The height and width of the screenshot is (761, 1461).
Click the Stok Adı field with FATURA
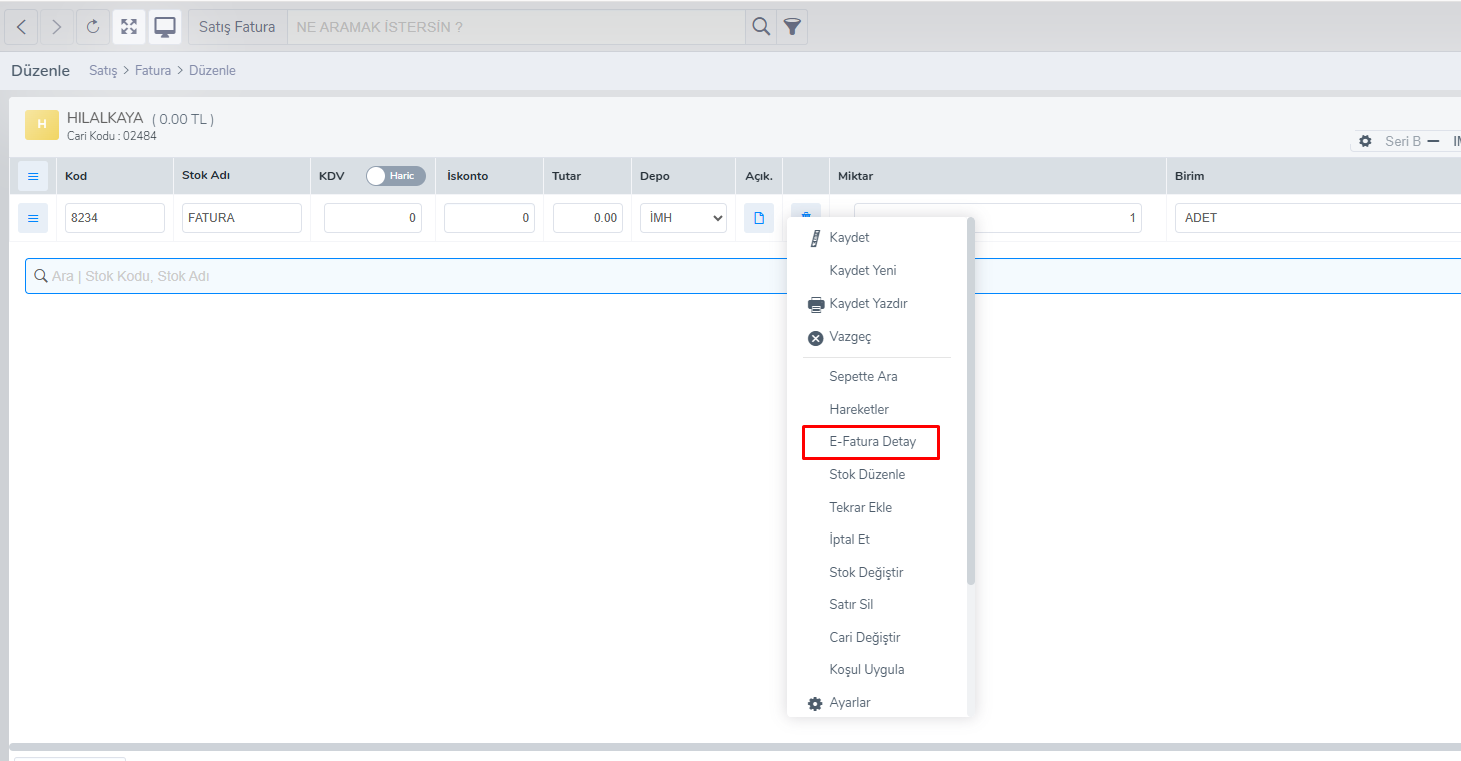click(242, 218)
